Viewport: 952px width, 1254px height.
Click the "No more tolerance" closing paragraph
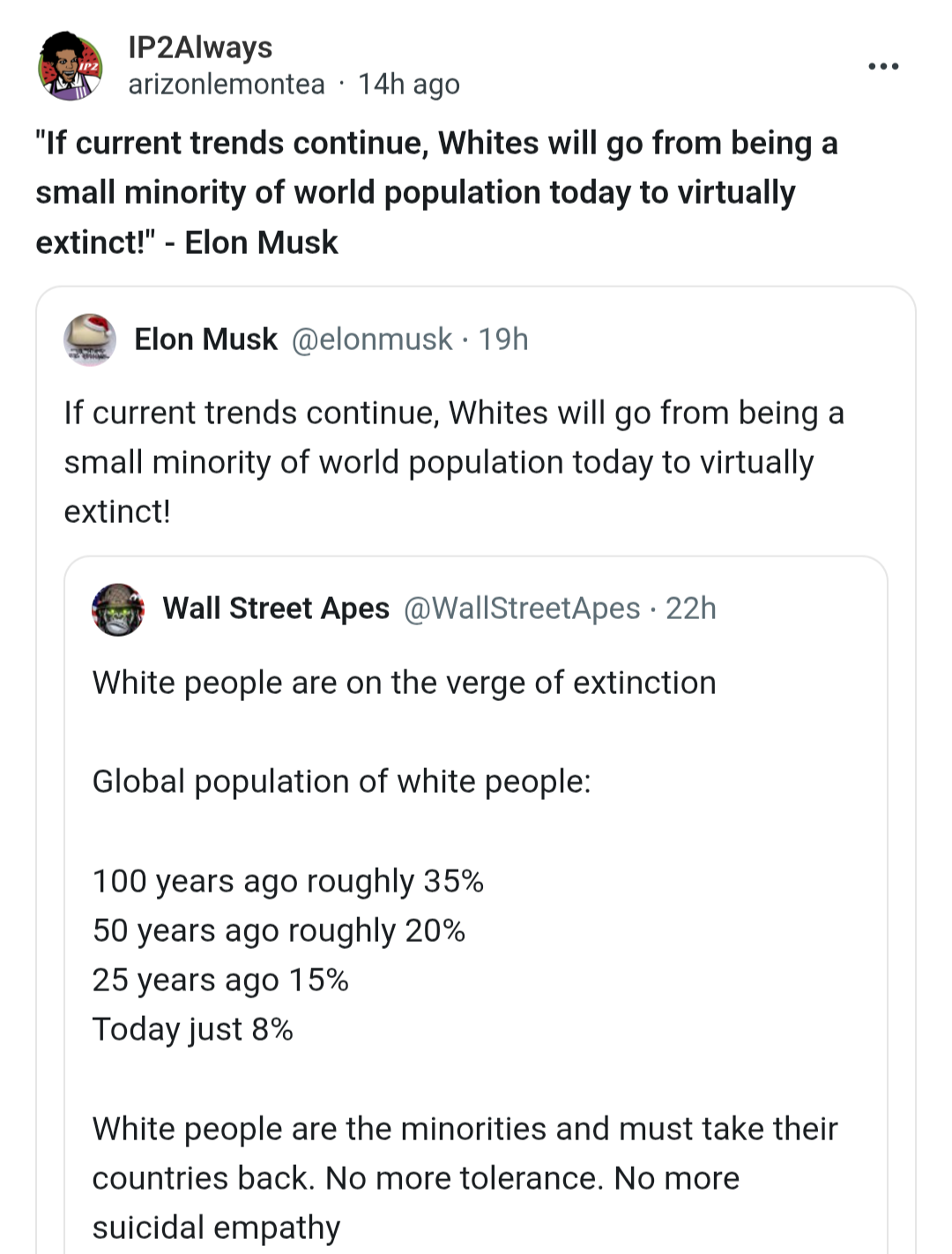[465, 1178]
